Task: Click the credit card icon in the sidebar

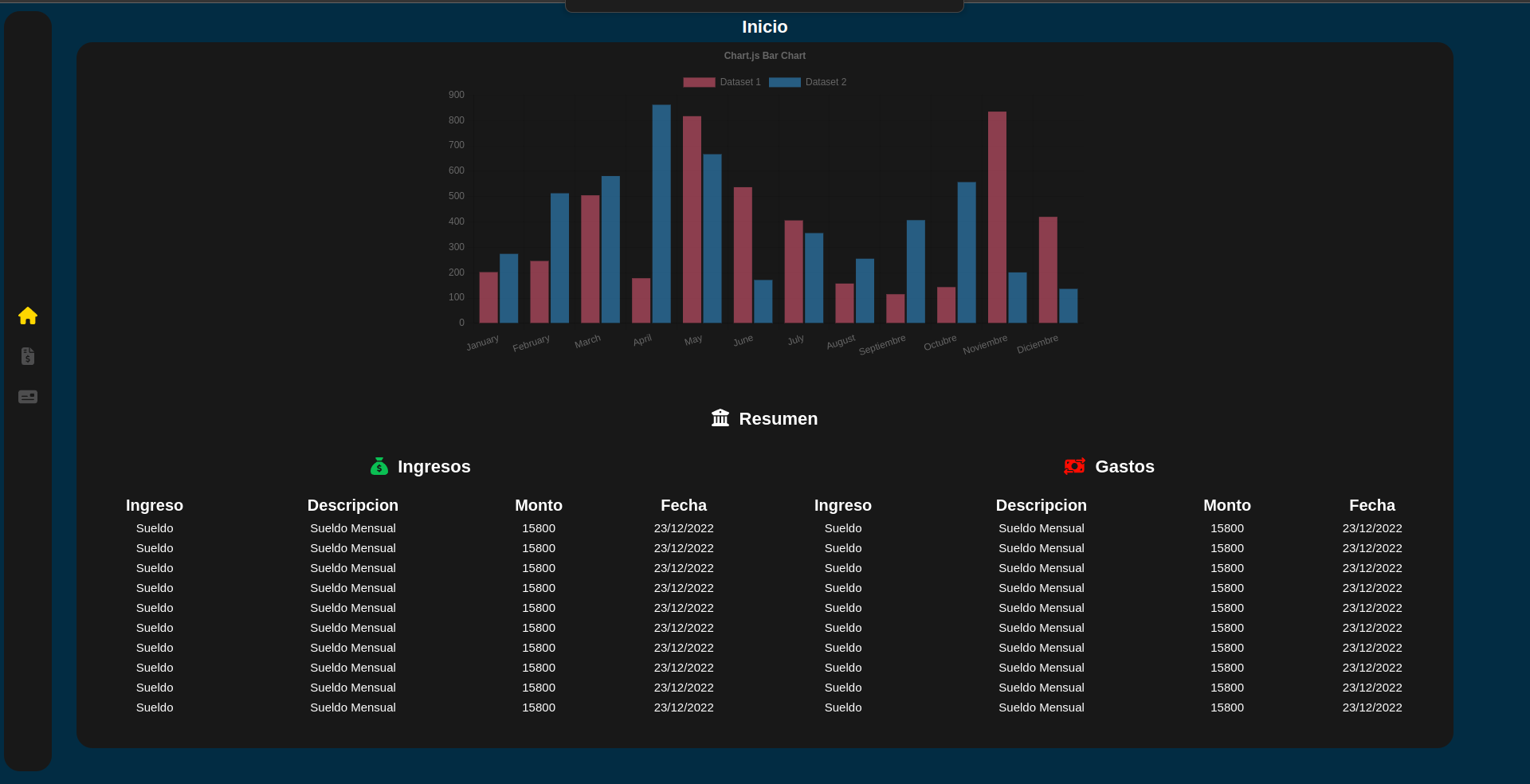Action: pos(28,396)
